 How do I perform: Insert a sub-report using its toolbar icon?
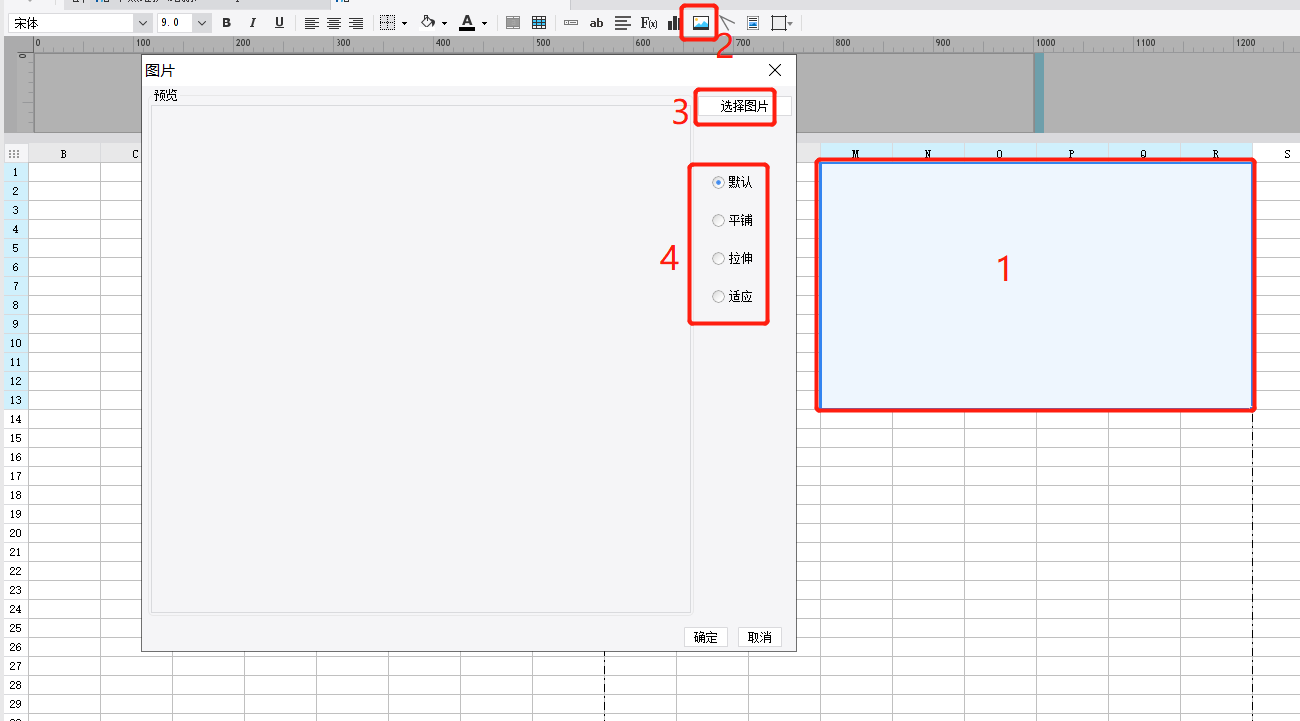click(753, 23)
